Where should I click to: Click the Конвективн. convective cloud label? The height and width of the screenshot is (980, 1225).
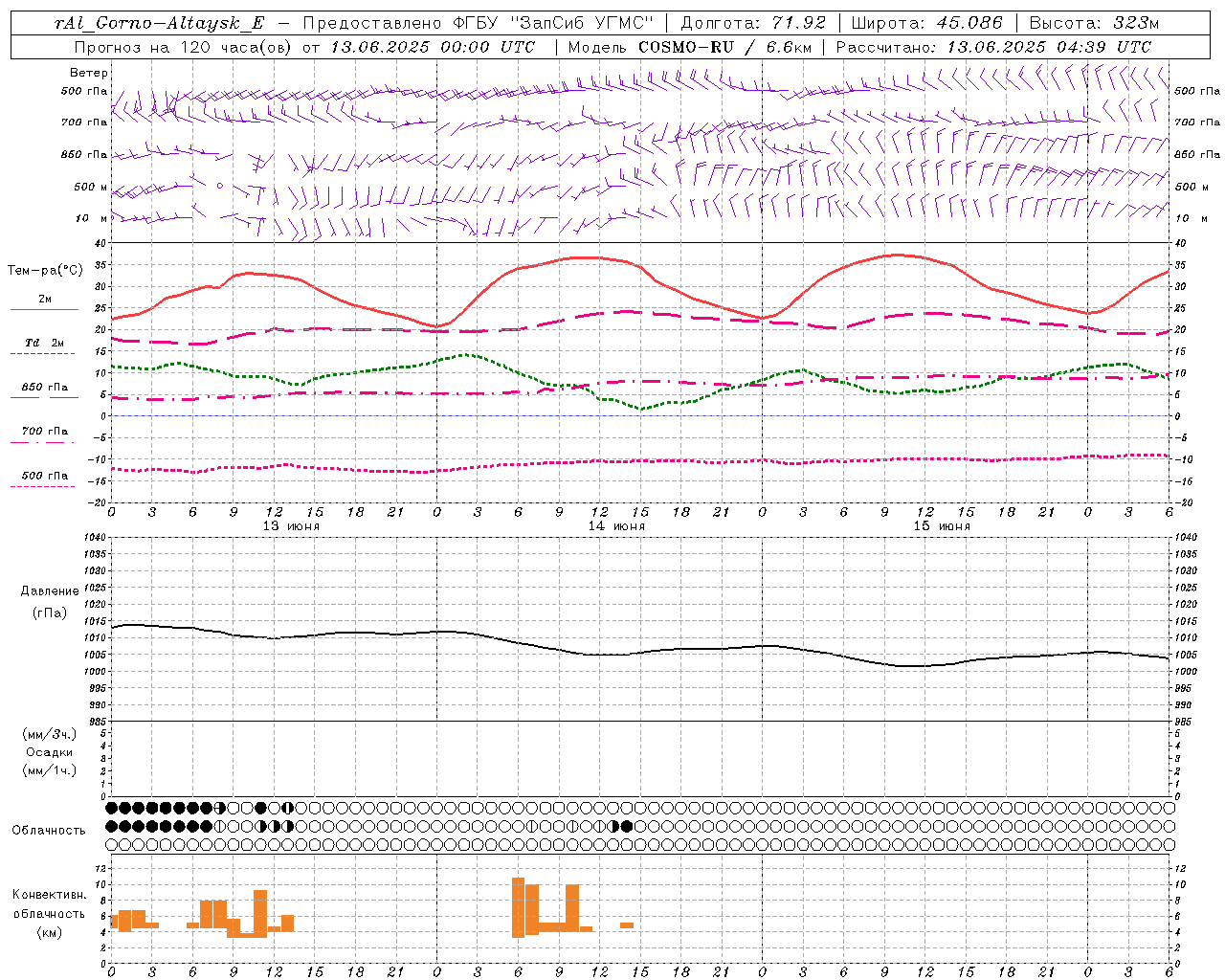(50, 895)
